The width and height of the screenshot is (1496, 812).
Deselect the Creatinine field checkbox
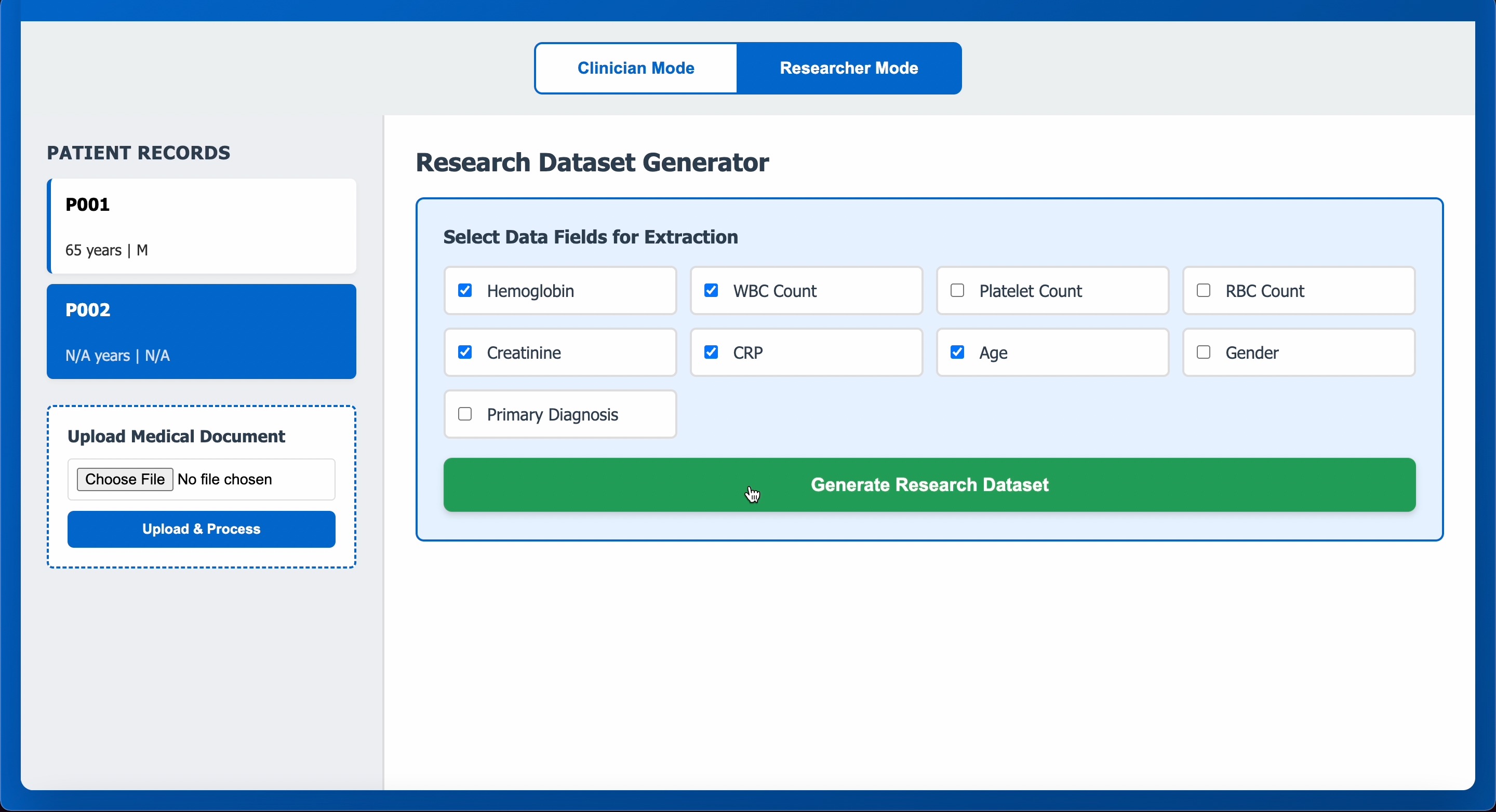pyautogui.click(x=464, y=353)
